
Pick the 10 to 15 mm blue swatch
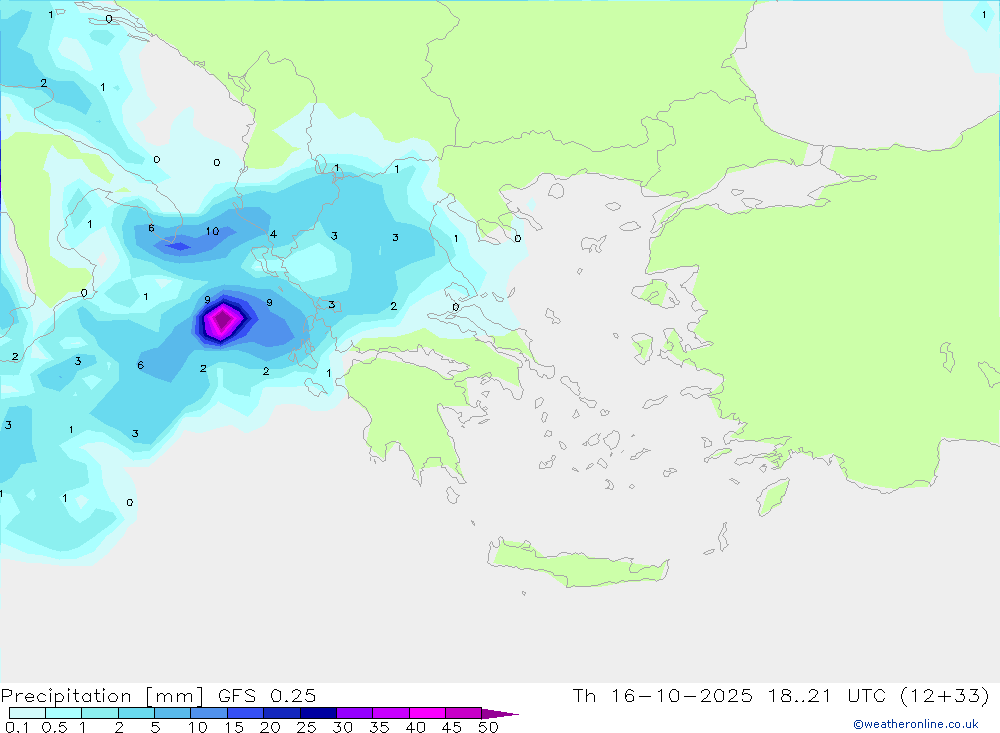coord(209,713)
